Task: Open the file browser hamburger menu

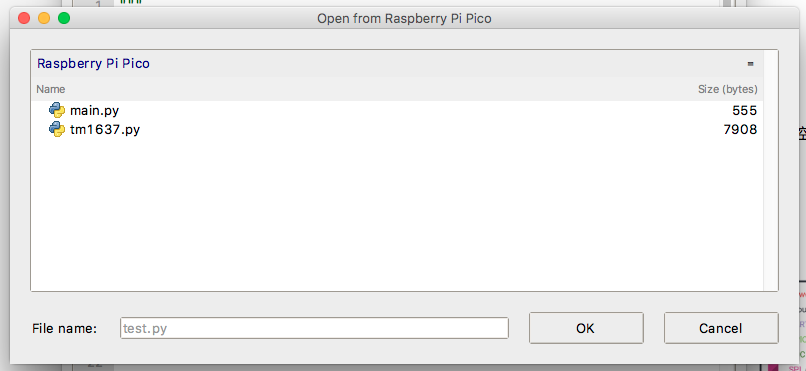Action: (x=750, y=64)
